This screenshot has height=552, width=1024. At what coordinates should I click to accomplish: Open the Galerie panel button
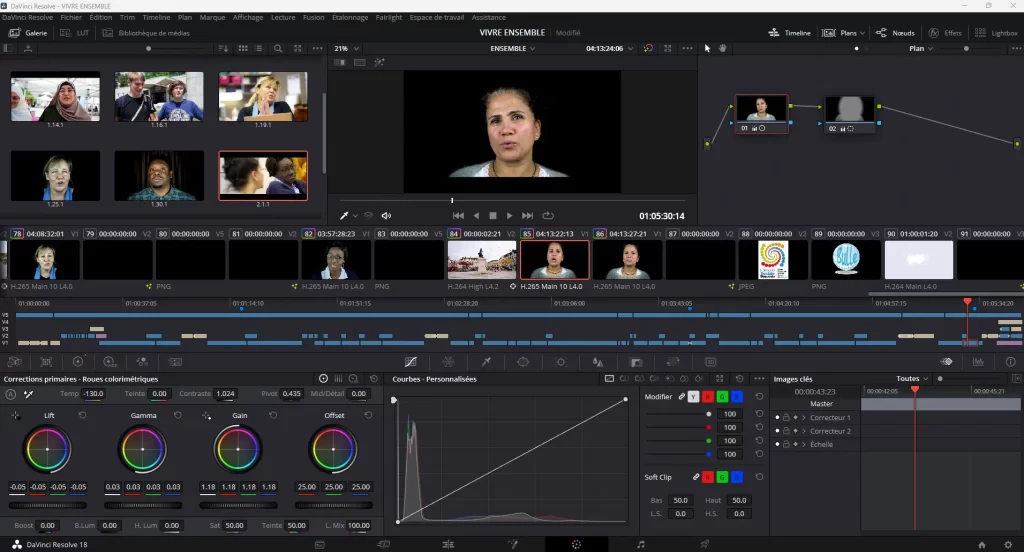point(28,33)
